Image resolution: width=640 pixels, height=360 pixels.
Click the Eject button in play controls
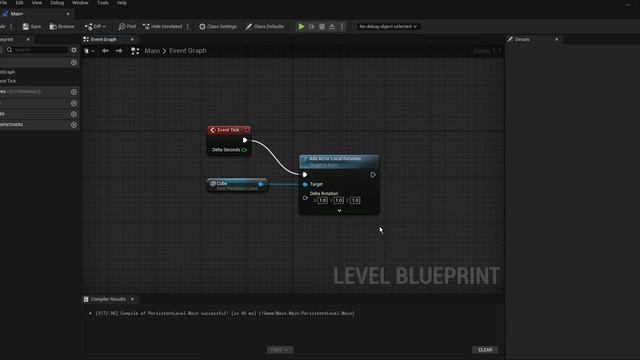click(332, 27)
